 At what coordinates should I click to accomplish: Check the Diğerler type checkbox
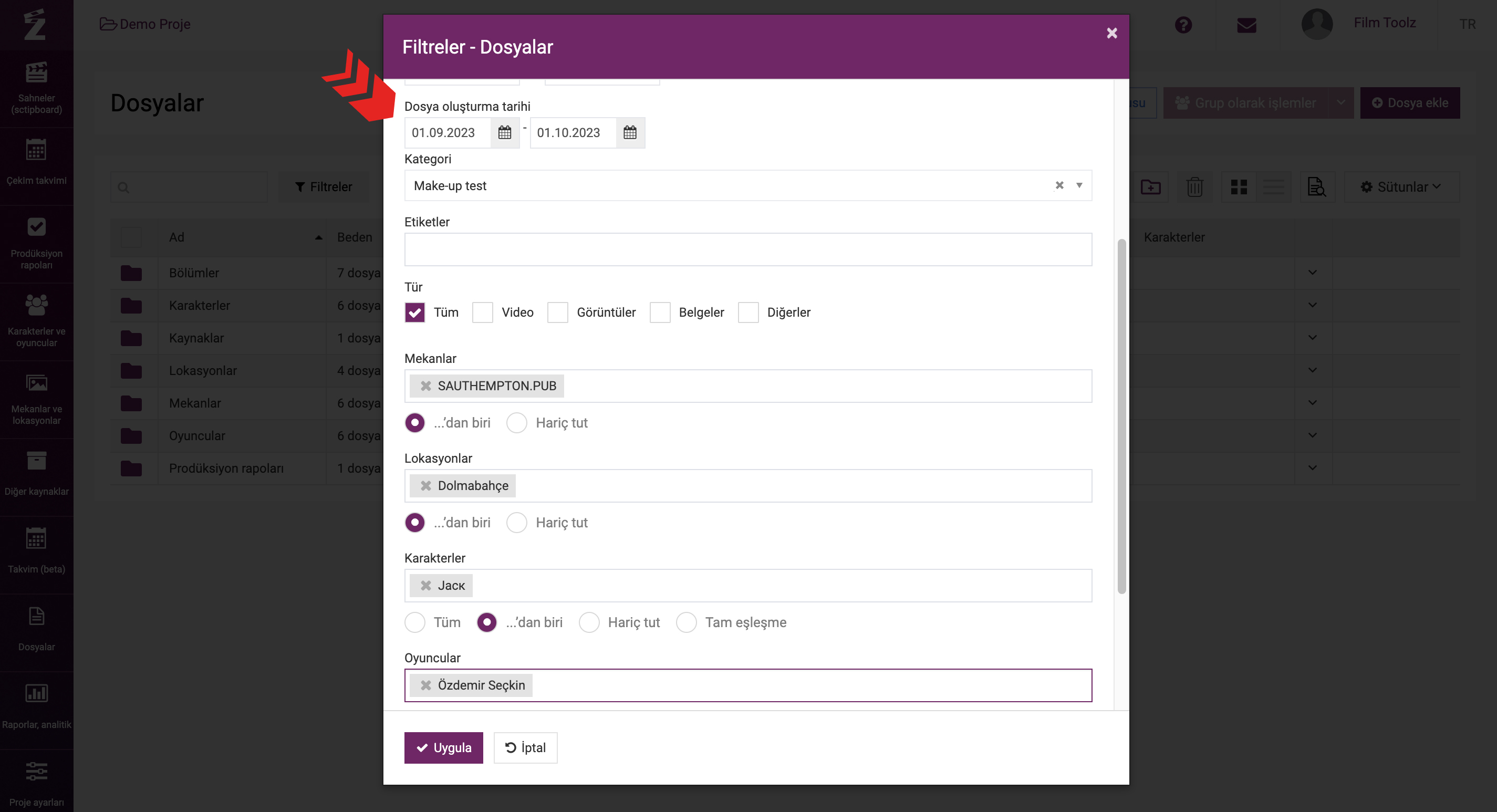point(748,313)
